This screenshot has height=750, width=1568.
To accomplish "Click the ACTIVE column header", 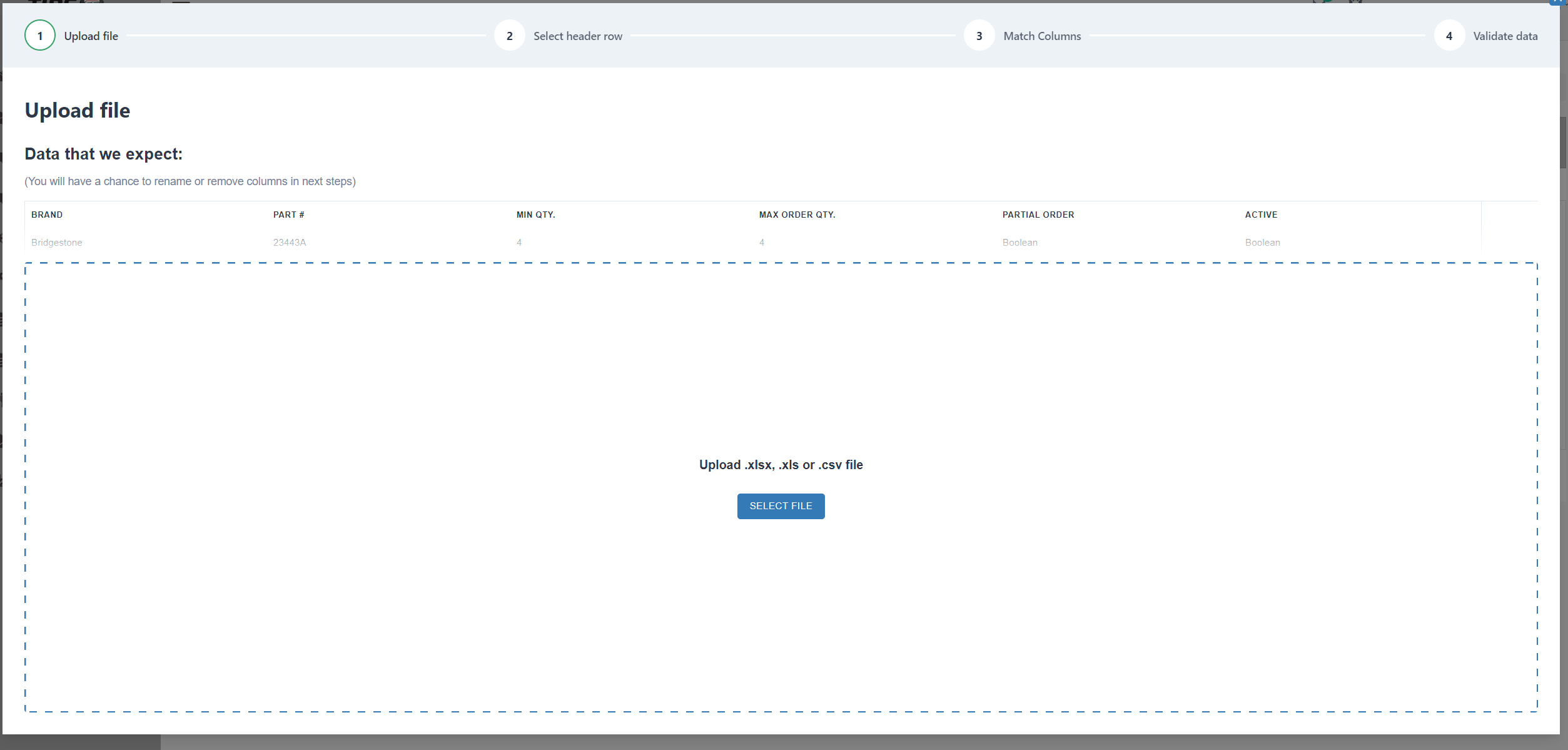I will tap(1261, 215).
